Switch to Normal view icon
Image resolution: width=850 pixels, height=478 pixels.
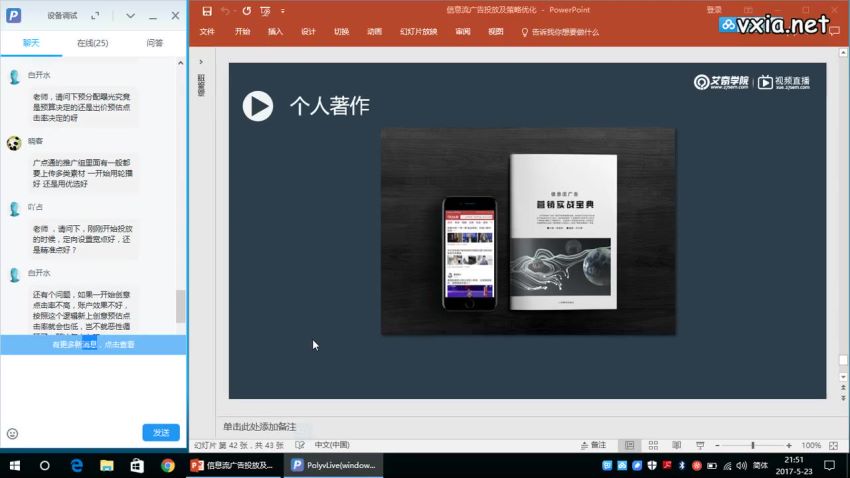click(629, 445)
